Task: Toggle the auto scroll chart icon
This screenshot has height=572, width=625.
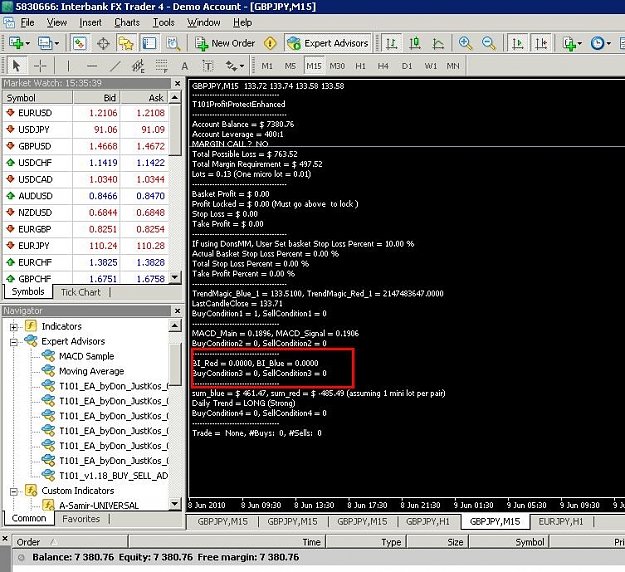Action: click(518, 43)
